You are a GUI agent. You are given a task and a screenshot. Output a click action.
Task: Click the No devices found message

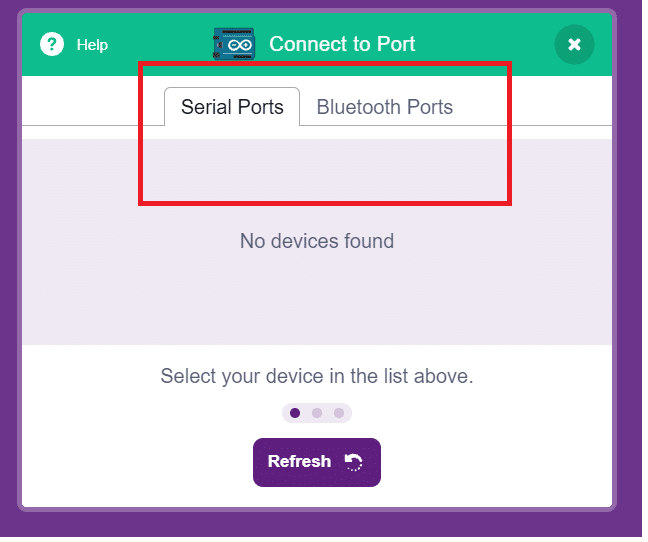click(317, 241)
